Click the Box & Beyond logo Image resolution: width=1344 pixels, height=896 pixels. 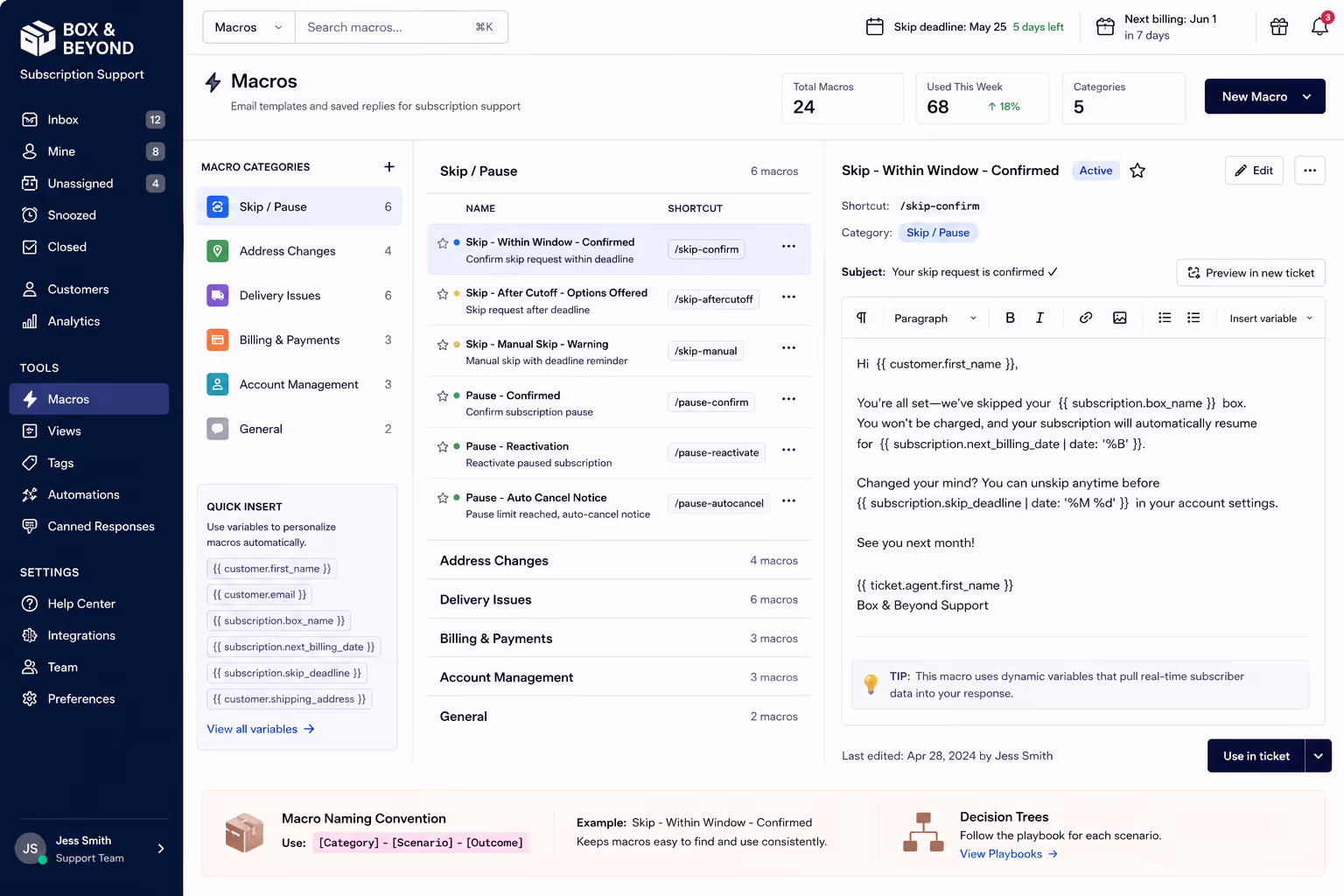coord(77,38)
